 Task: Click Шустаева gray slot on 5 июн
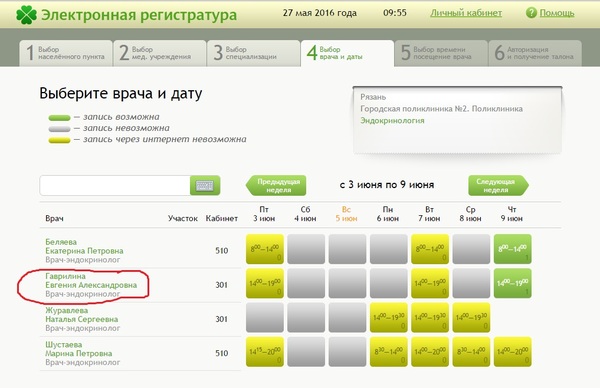pos(347,352)
